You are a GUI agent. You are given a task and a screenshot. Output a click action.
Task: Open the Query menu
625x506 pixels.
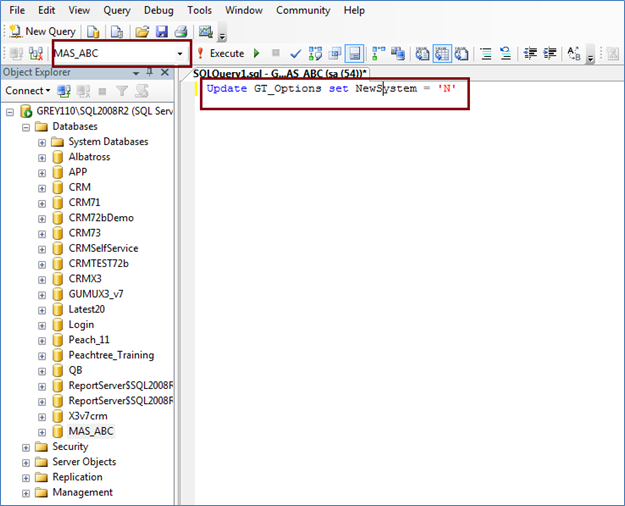click(117, 10)
